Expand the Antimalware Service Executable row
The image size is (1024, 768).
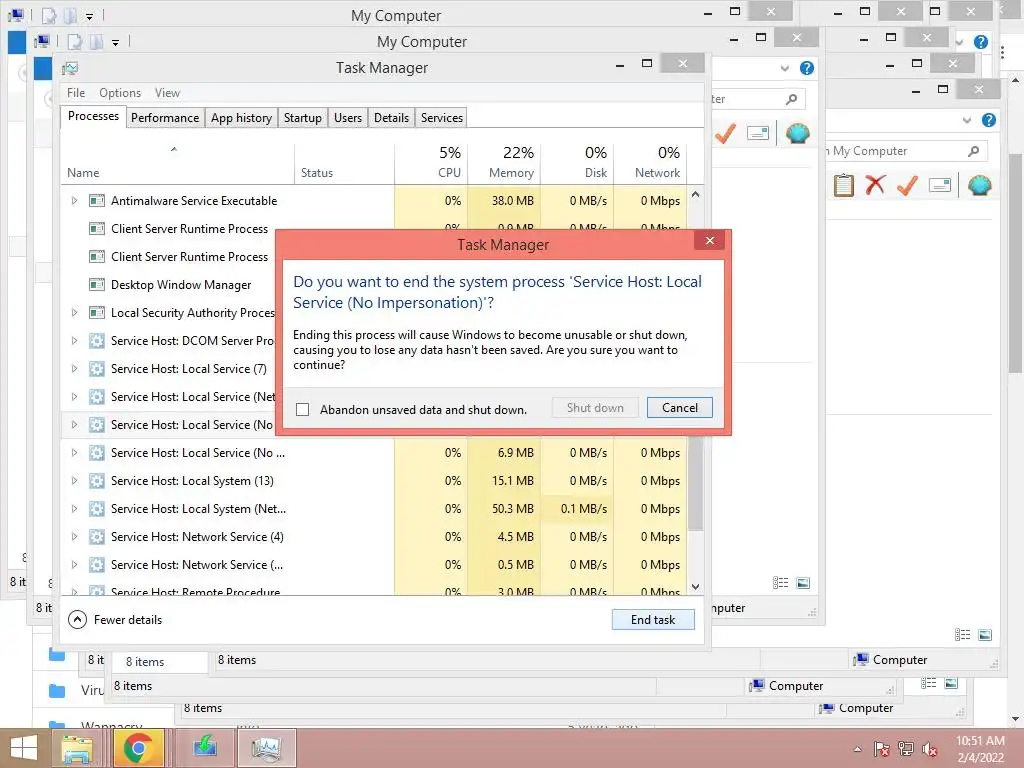74,200
